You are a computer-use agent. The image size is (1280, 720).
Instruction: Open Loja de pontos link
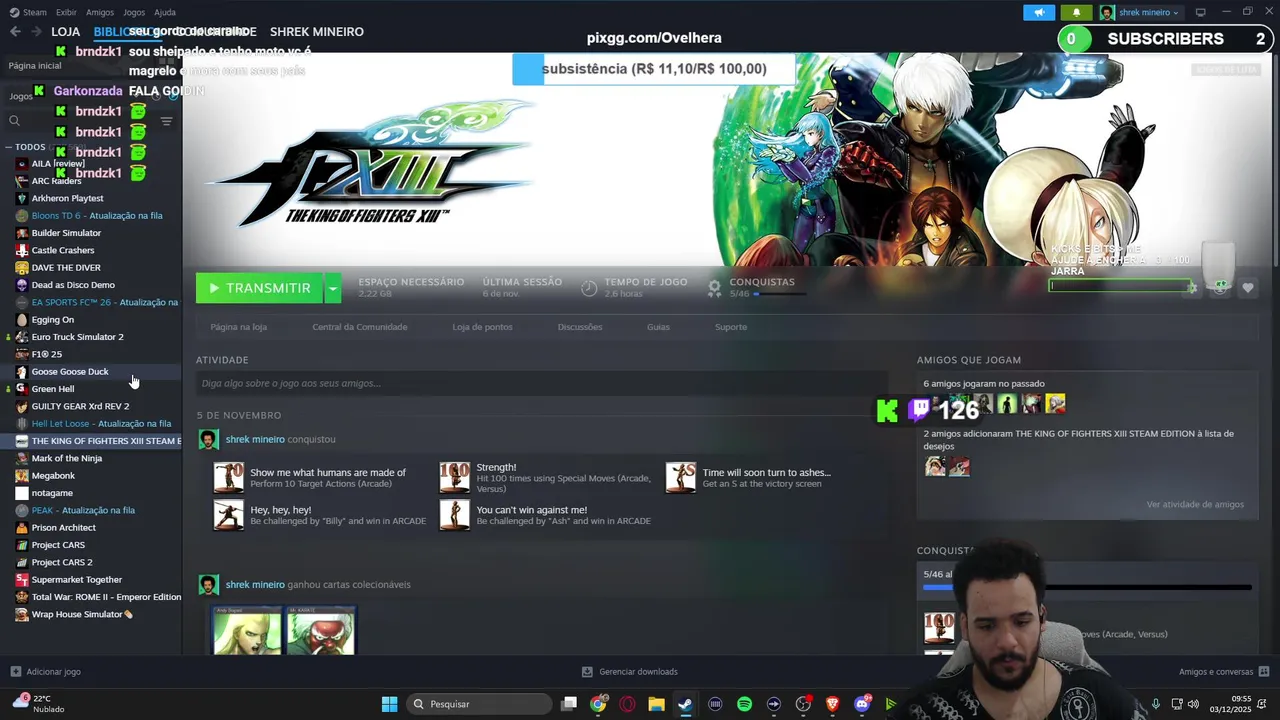pyautogui.click(x=482, y=327)
